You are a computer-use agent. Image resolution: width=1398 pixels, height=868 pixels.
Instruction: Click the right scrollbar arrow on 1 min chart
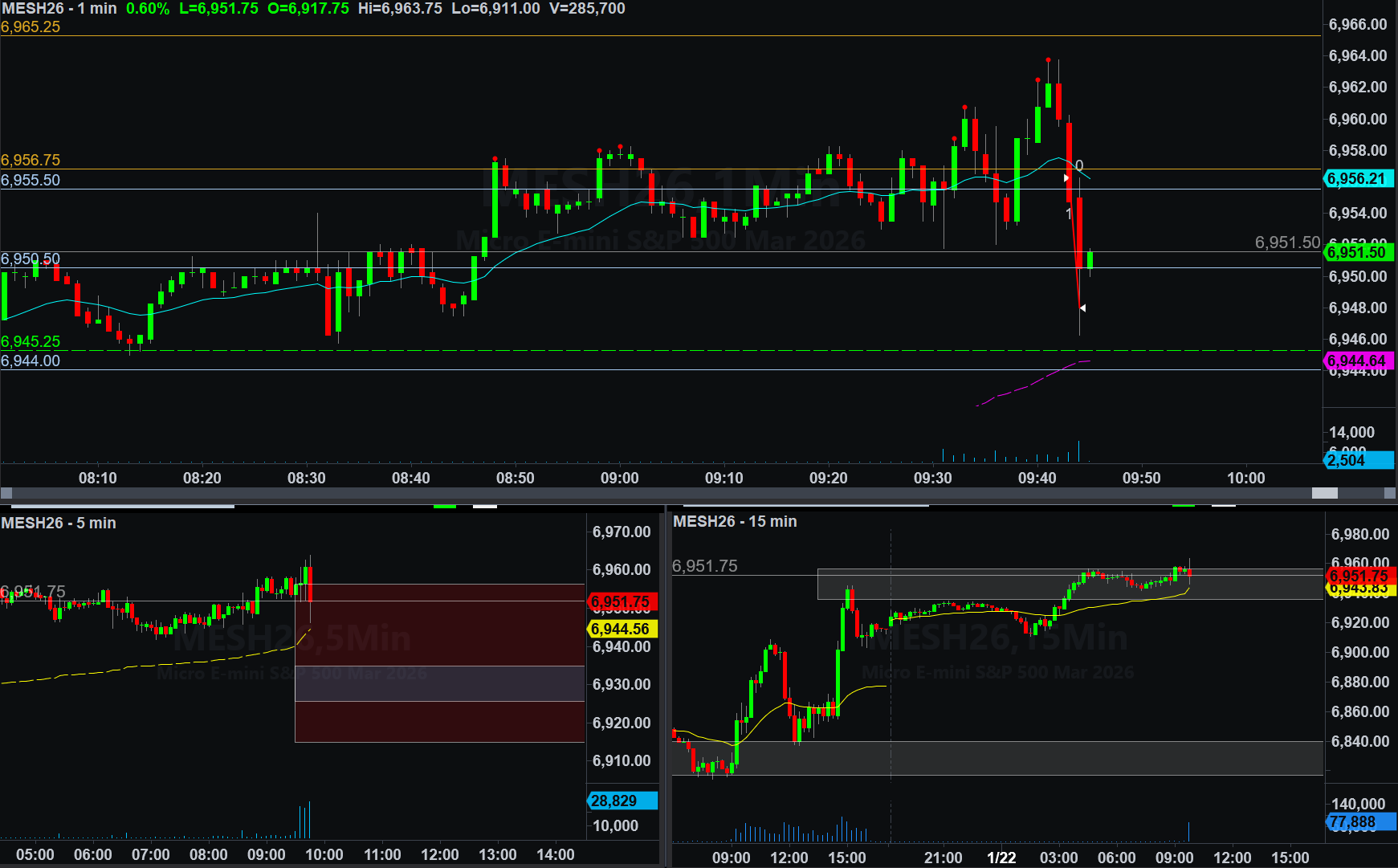(1390, 493)
